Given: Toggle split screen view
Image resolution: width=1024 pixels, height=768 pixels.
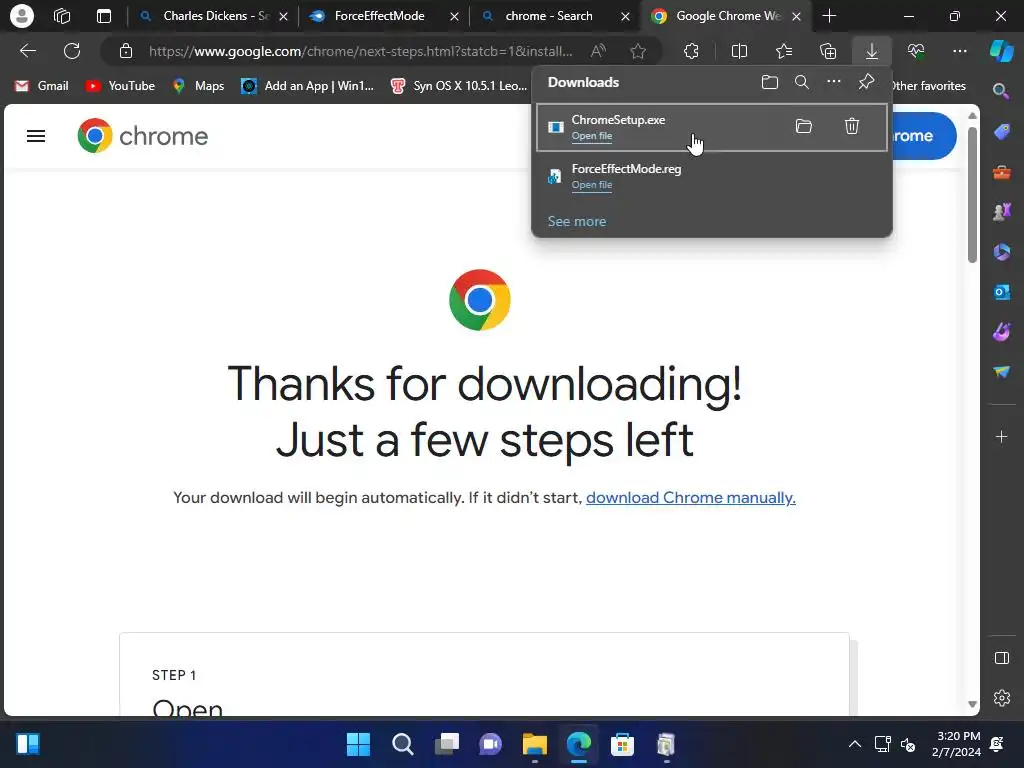Looking at the screenshot, I should click(739, 51).
